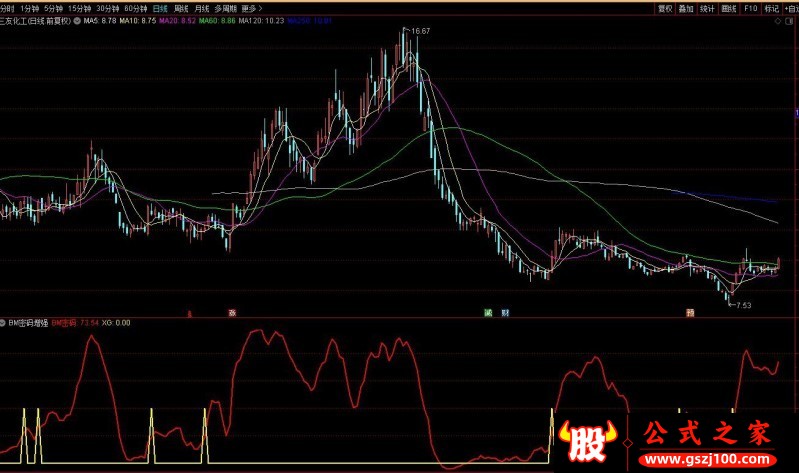Expand the 更多 periods dropdown
This screenshot has width=799, height=473.
coord(251,8)
